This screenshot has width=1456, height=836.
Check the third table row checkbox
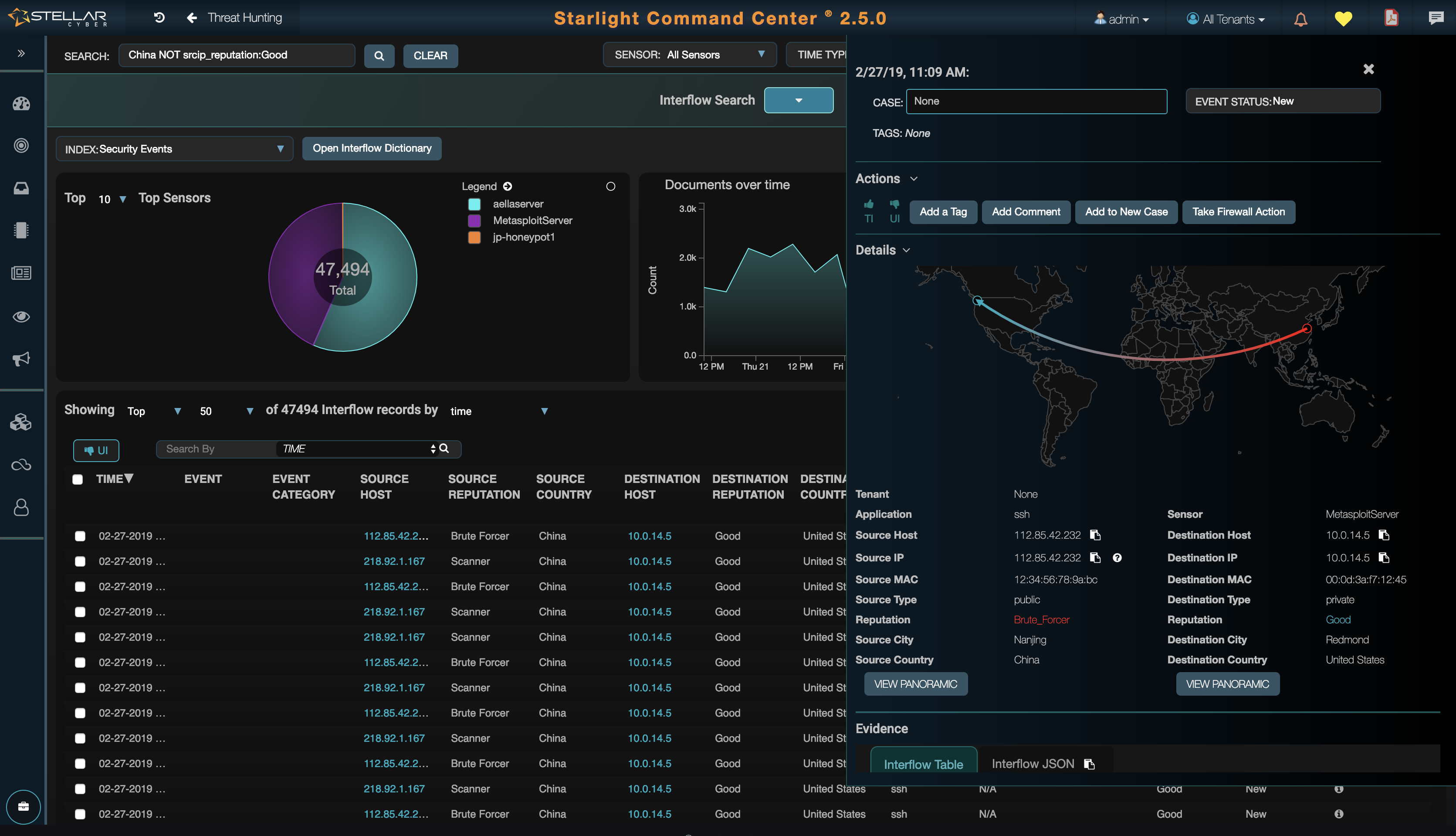pyautogui.click(x=80, y=586)
